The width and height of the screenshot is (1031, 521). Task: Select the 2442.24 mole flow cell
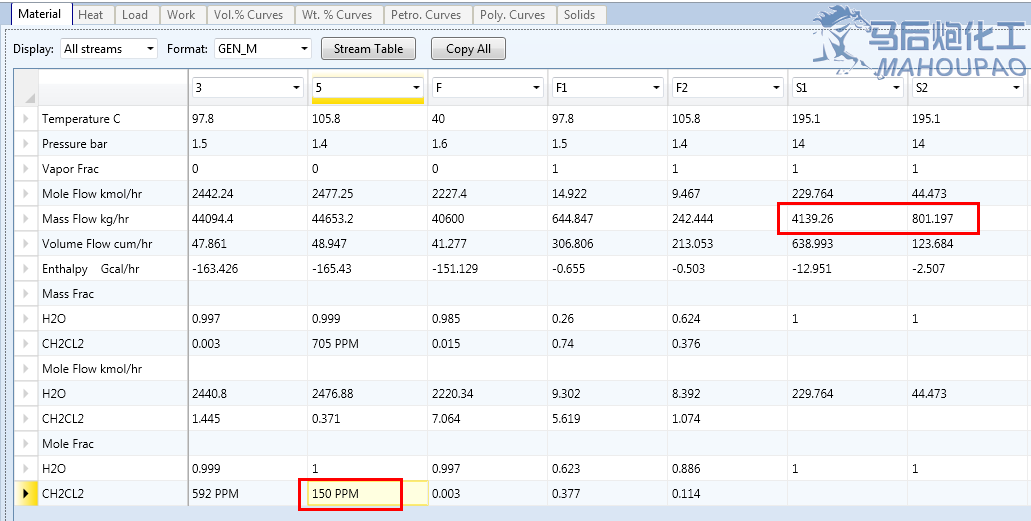(x=248, y=194)
